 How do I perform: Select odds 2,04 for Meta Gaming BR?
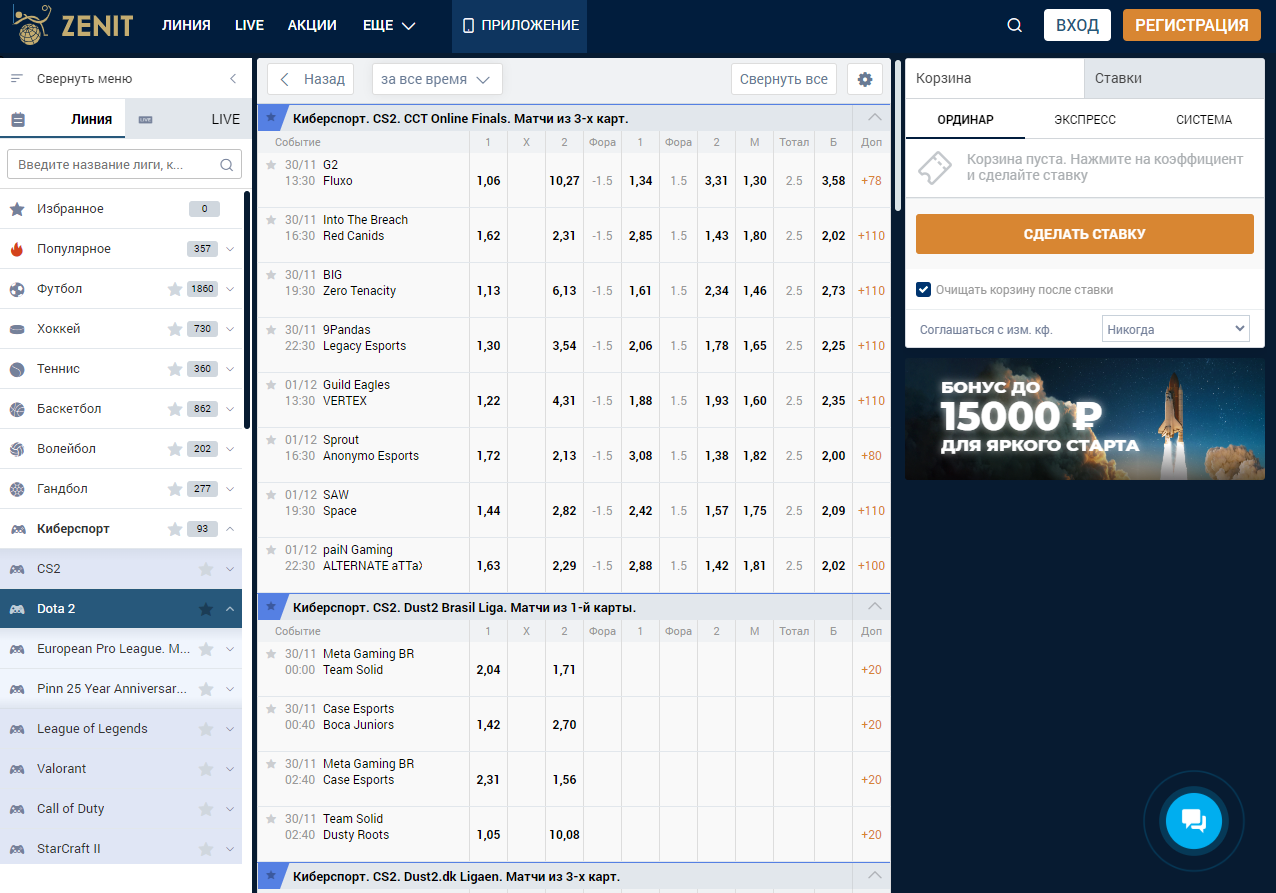pos(488,670)
